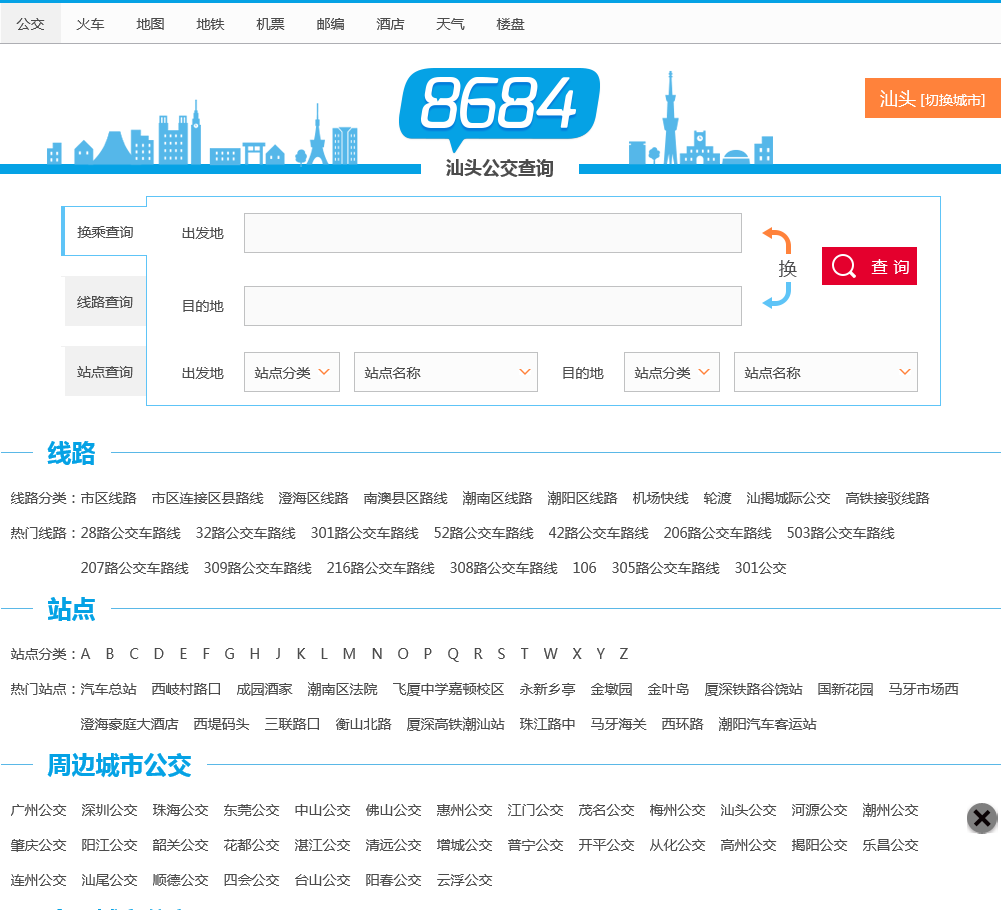
Task: Open 32路公交车路线 link
Action: pyautogui.click(x=246, y=533)
